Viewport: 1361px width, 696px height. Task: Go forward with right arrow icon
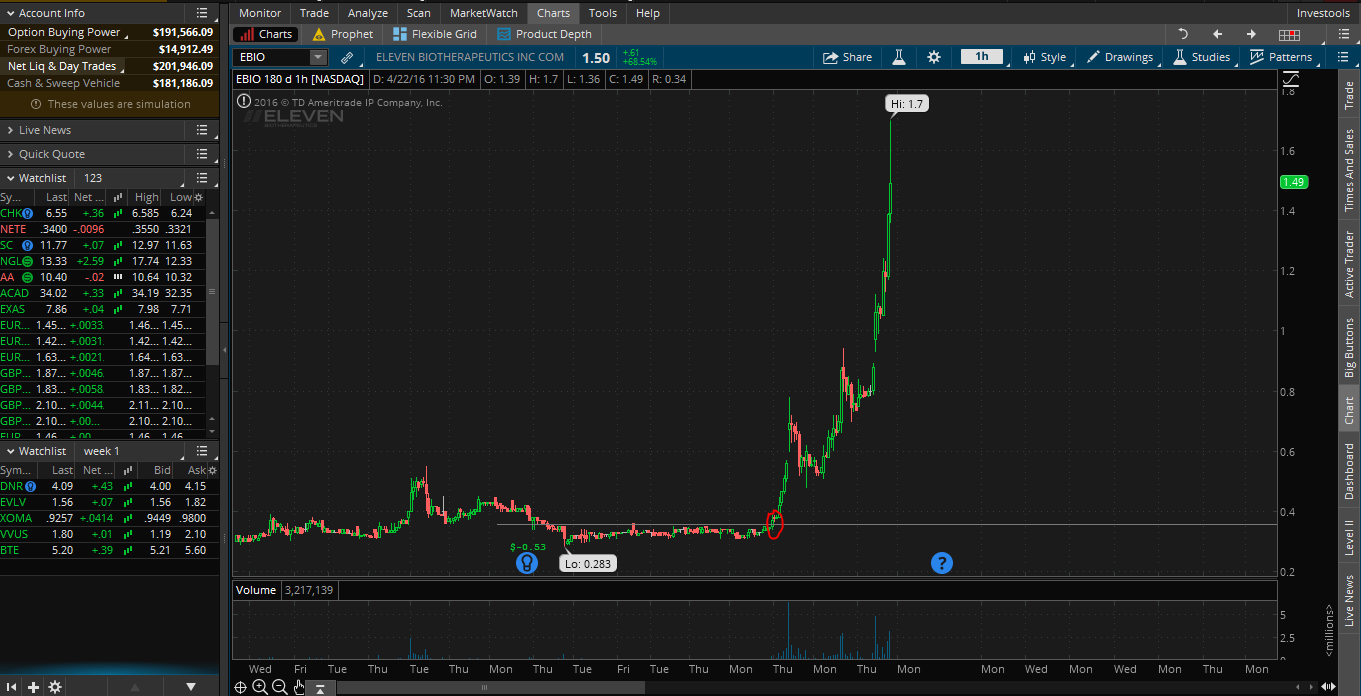[x=1251, y=34]
